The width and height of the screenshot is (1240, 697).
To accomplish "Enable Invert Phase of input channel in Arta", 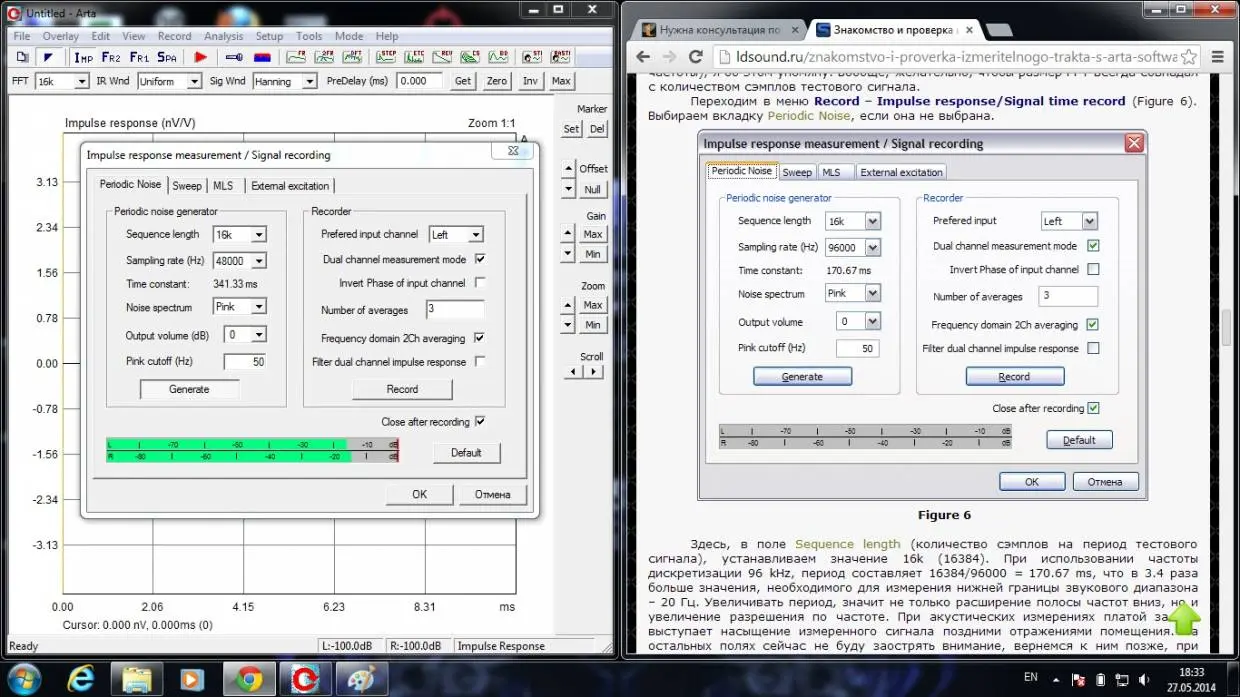I will coord(480,283).
